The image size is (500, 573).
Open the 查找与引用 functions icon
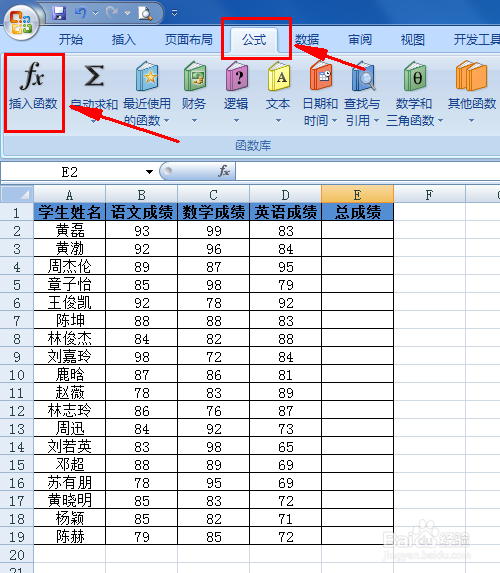click(363, 76)
